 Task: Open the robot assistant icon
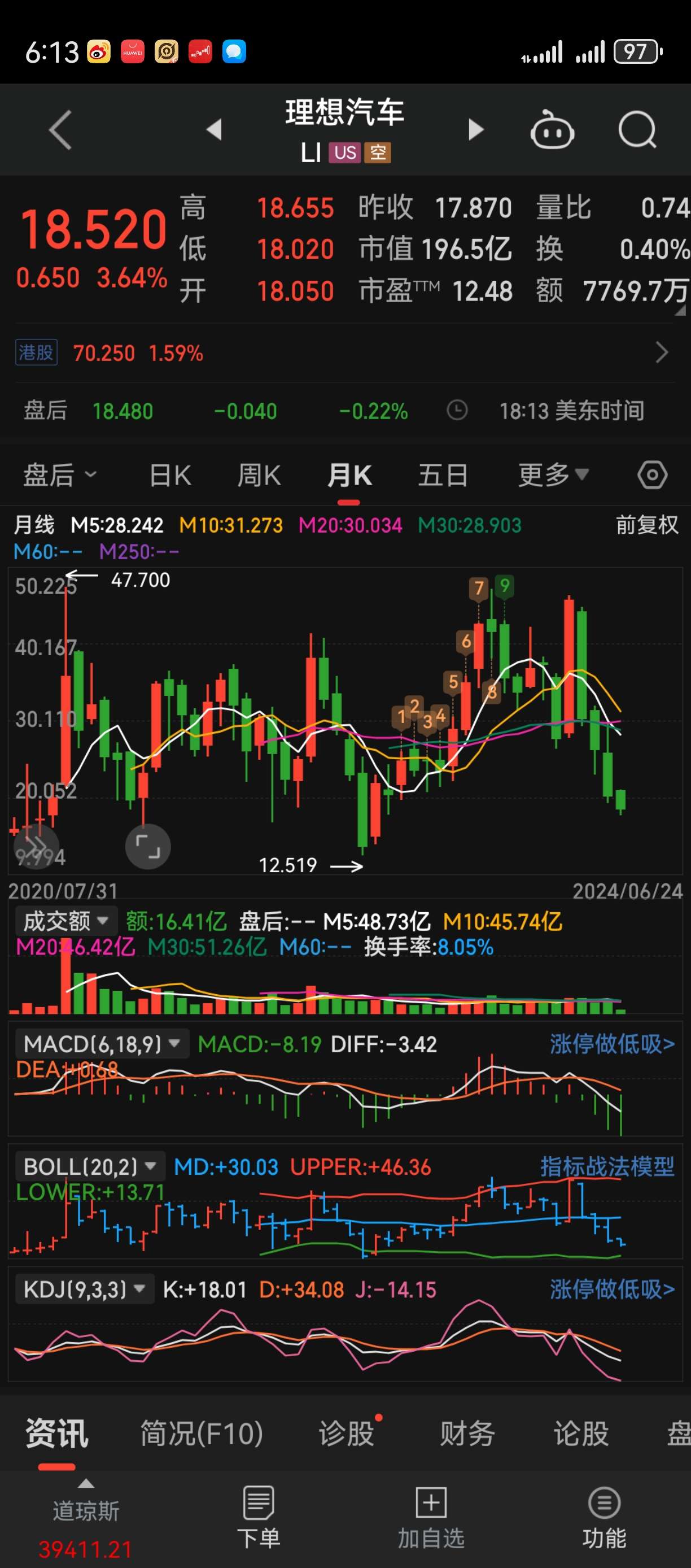click(x=552, y=130)
